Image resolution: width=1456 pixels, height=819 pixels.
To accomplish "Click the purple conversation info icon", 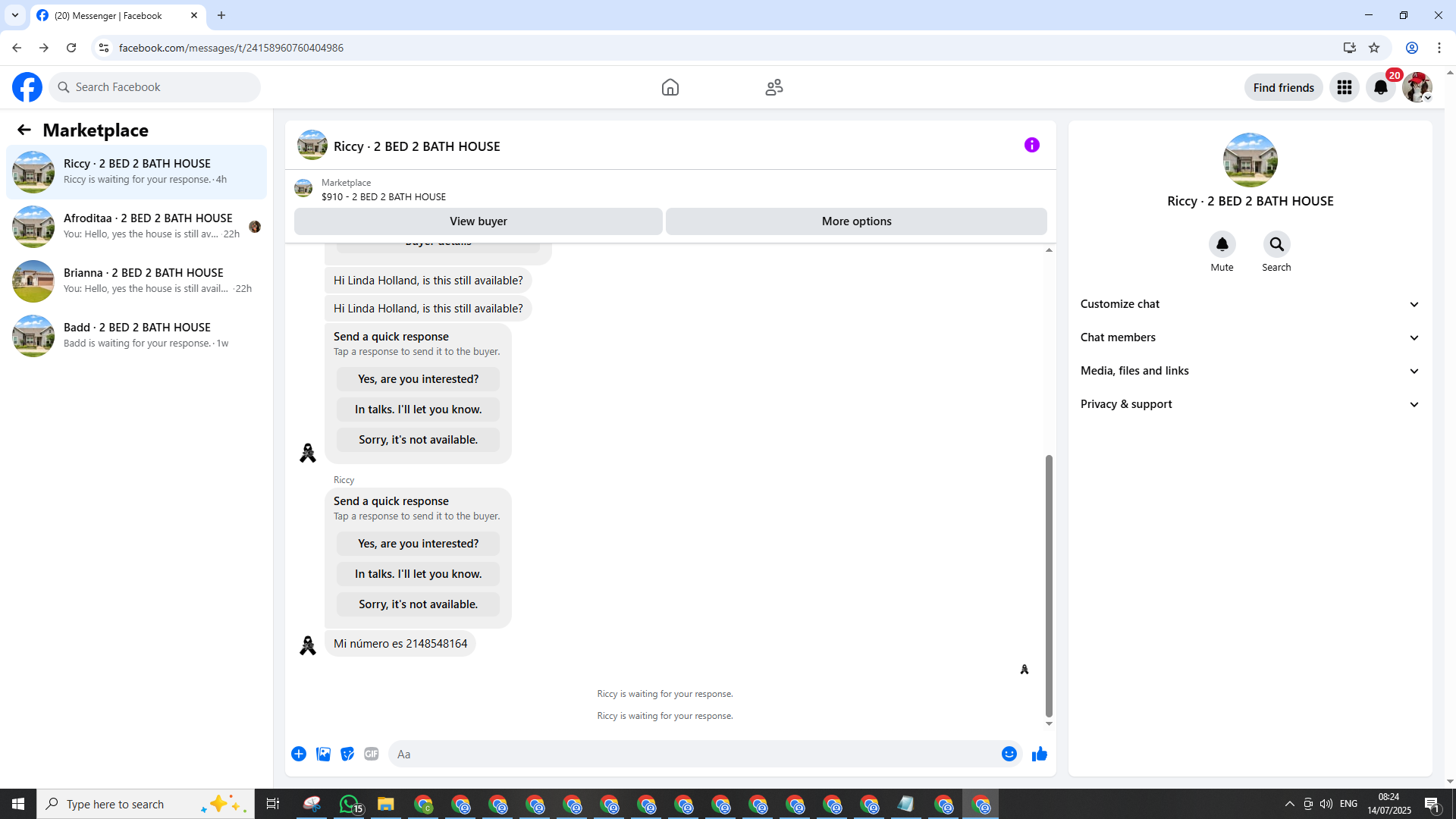I will tap(1031, 145).
